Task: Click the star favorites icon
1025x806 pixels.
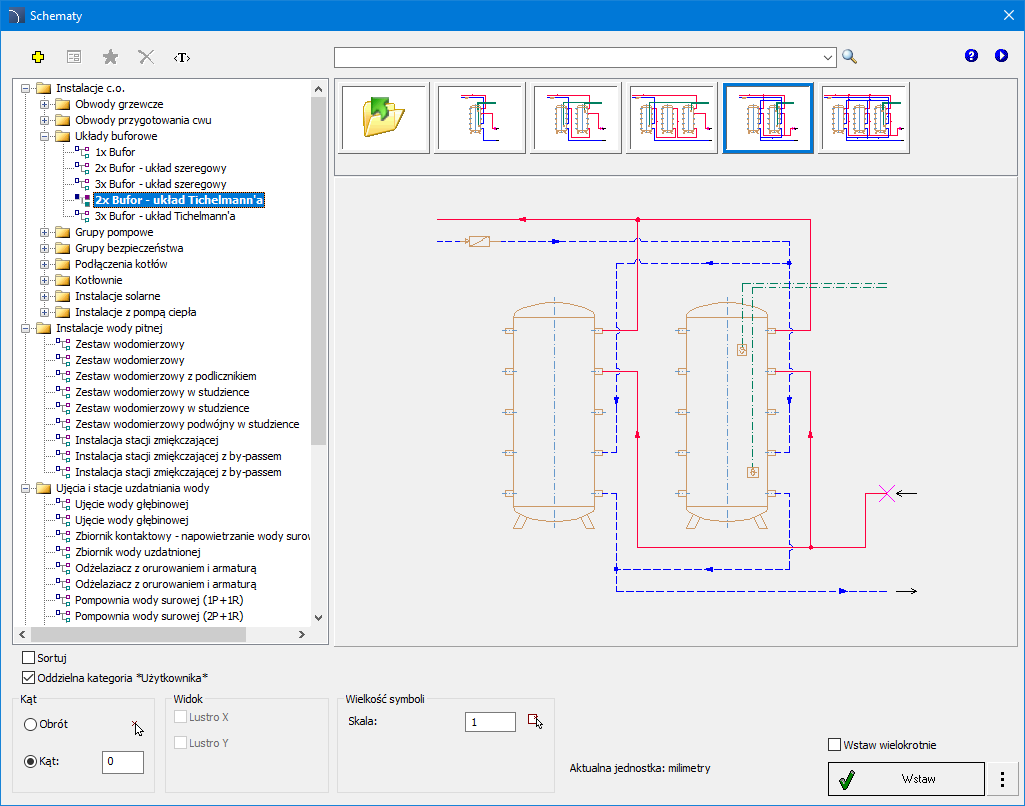Action: (110, 57)
